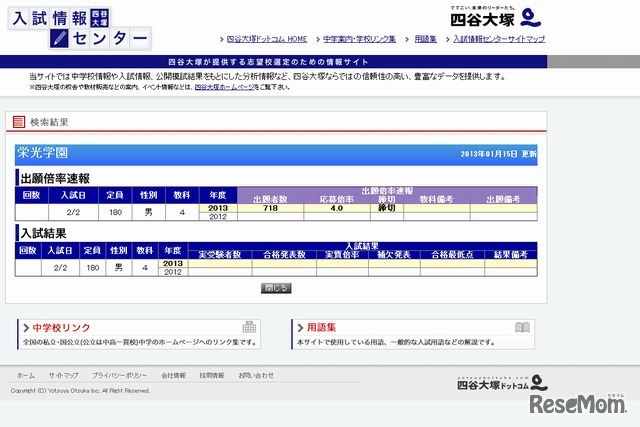Image resolution: width=640 pixels, height=427 pixels.
Task: Select the 入試結果 section heading
Action: click(x=43, y=234)
